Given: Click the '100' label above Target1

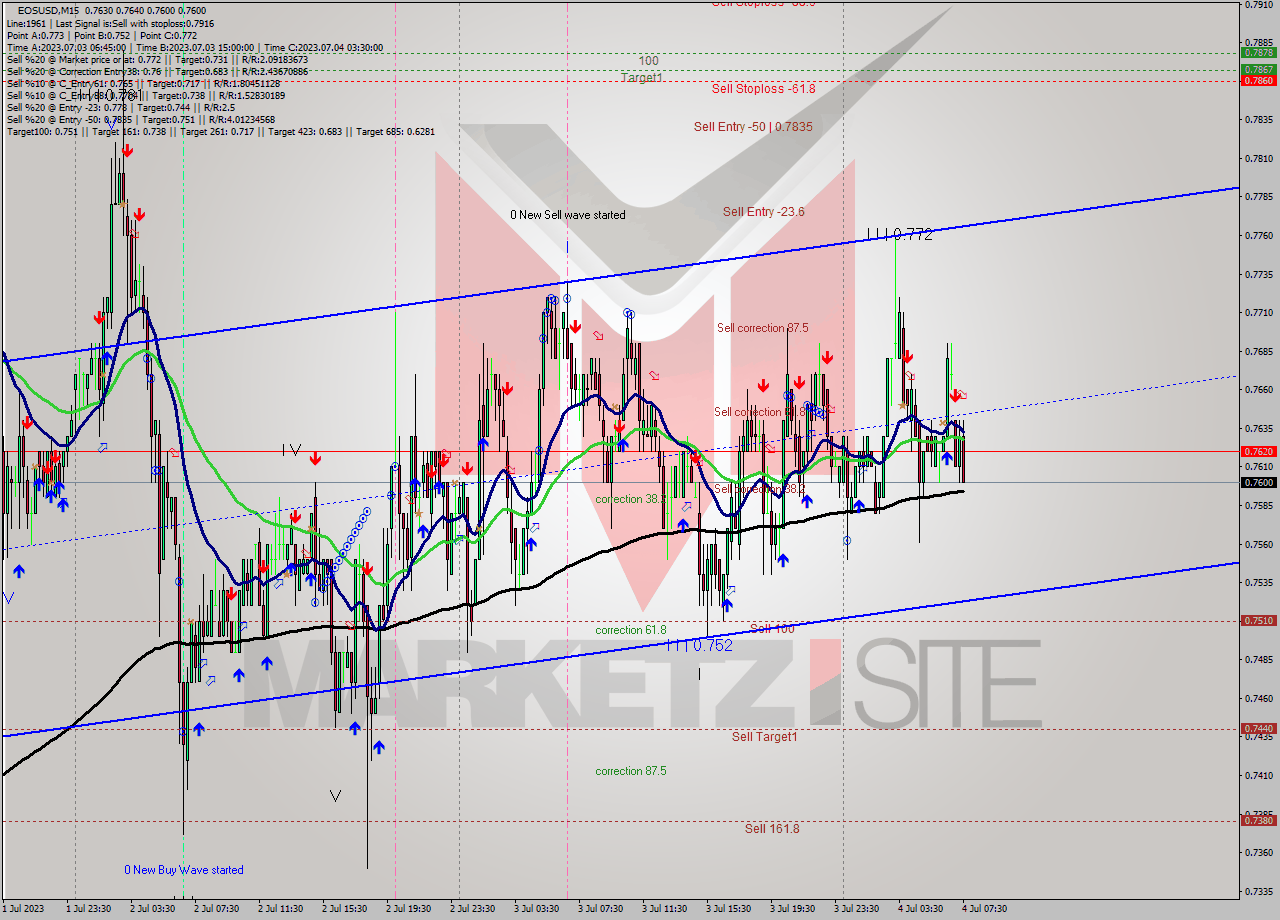Looking at the screenshot, I should [x=648, y=61].
